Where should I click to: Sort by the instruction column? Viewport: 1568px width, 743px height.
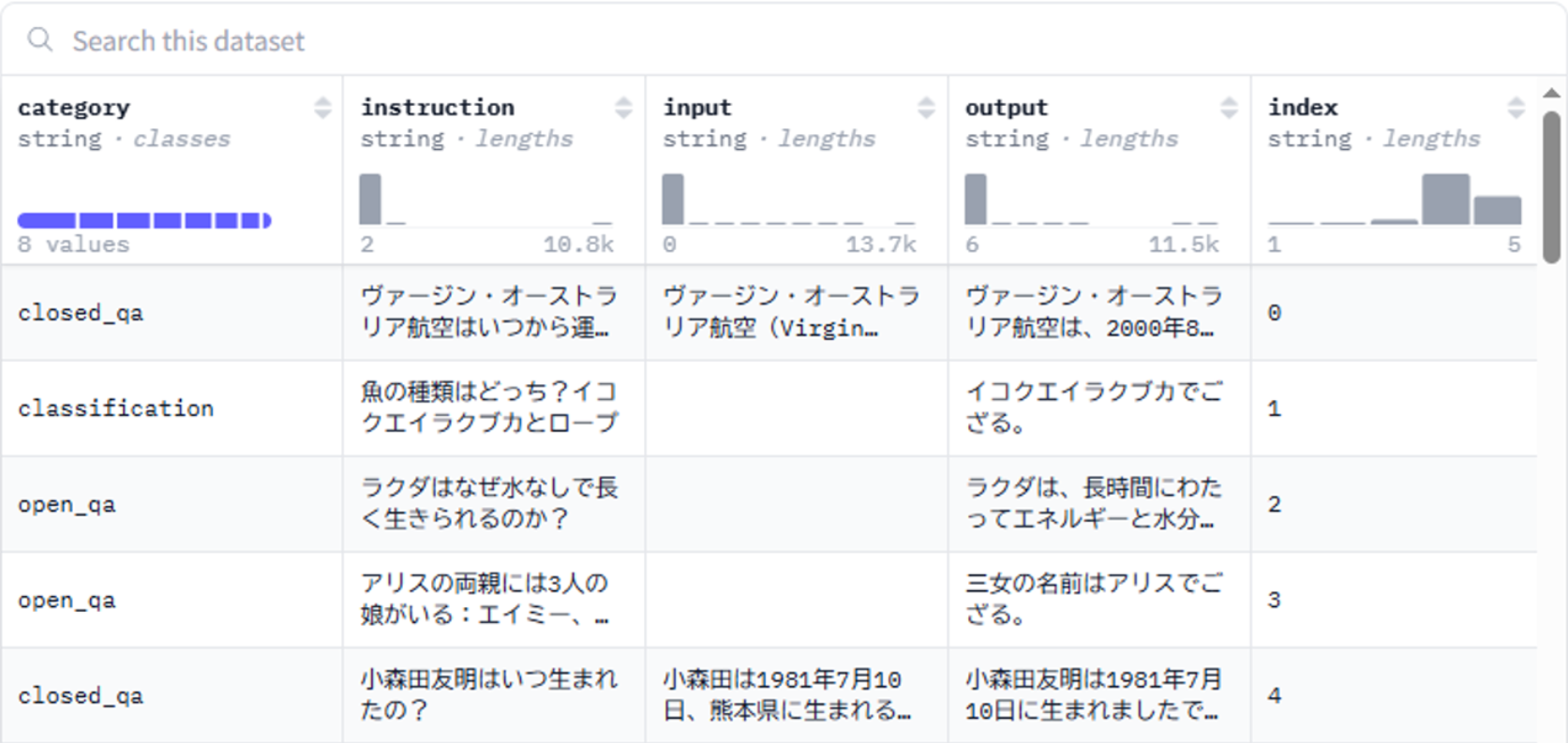(623, 108)
